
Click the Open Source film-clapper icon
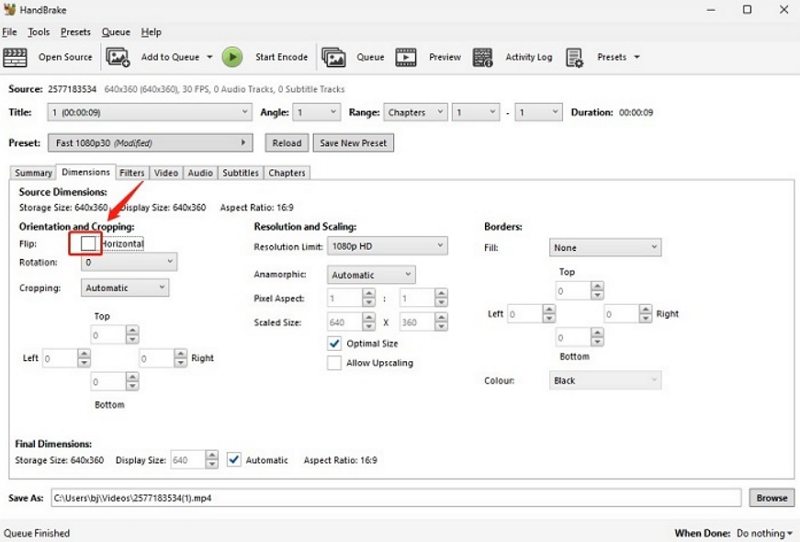point(15,57)
